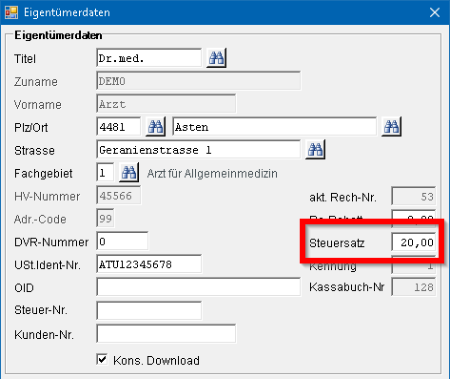Click the 'DVR-Nummer' label

coord(51,242)
